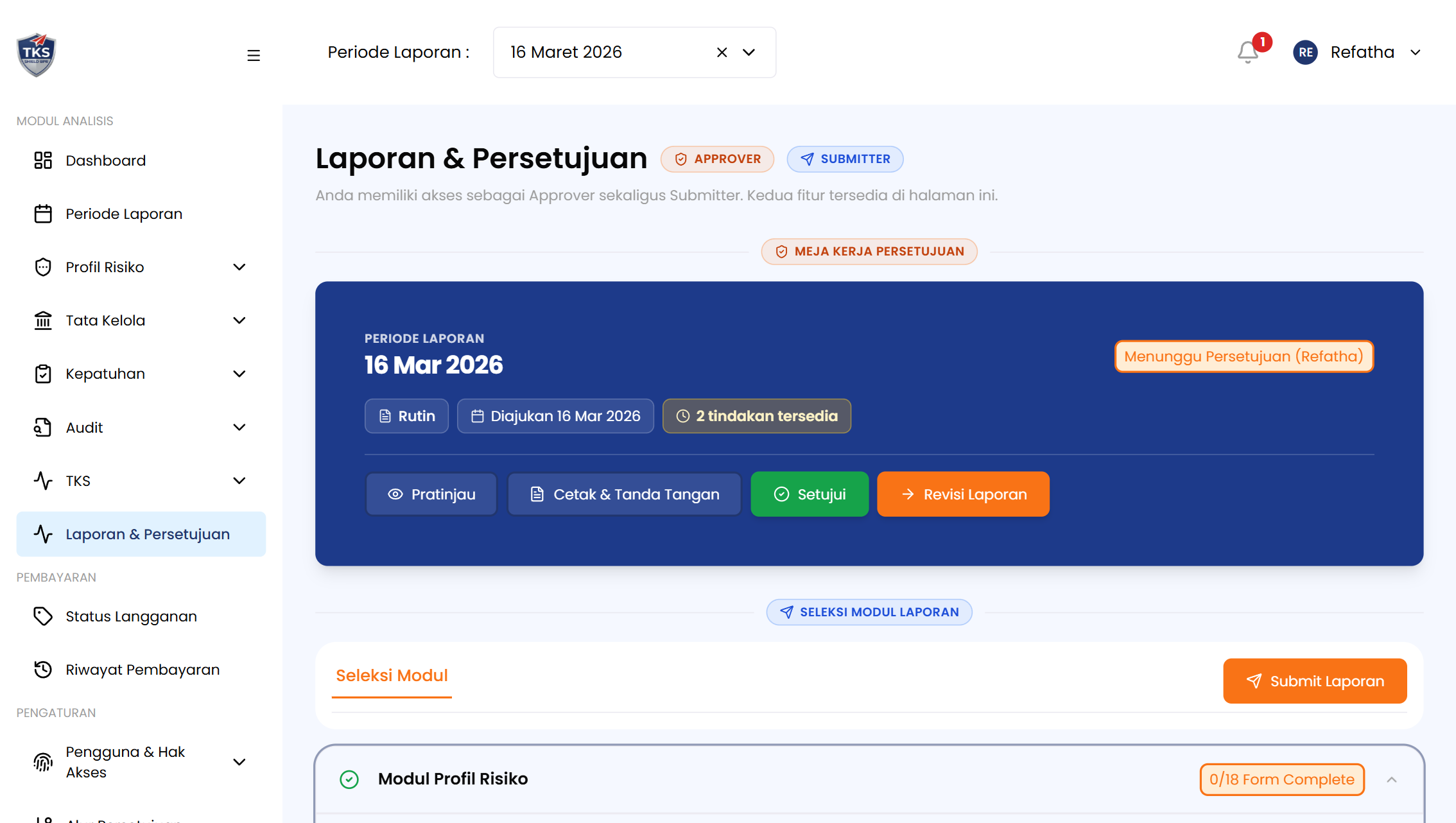Expand the Profil Risiko section
This screenshot has width=1456, height=823.
(x=239, y=266)
